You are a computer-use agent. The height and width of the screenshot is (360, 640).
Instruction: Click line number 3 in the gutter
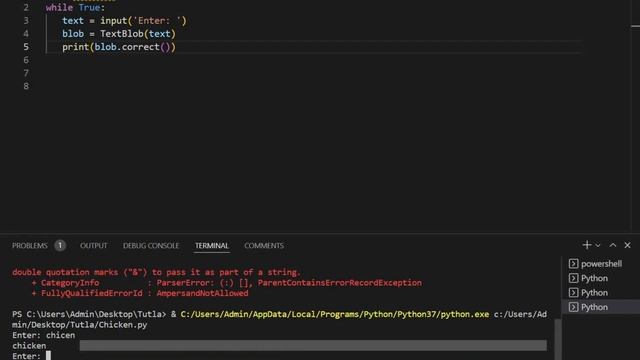26,21
